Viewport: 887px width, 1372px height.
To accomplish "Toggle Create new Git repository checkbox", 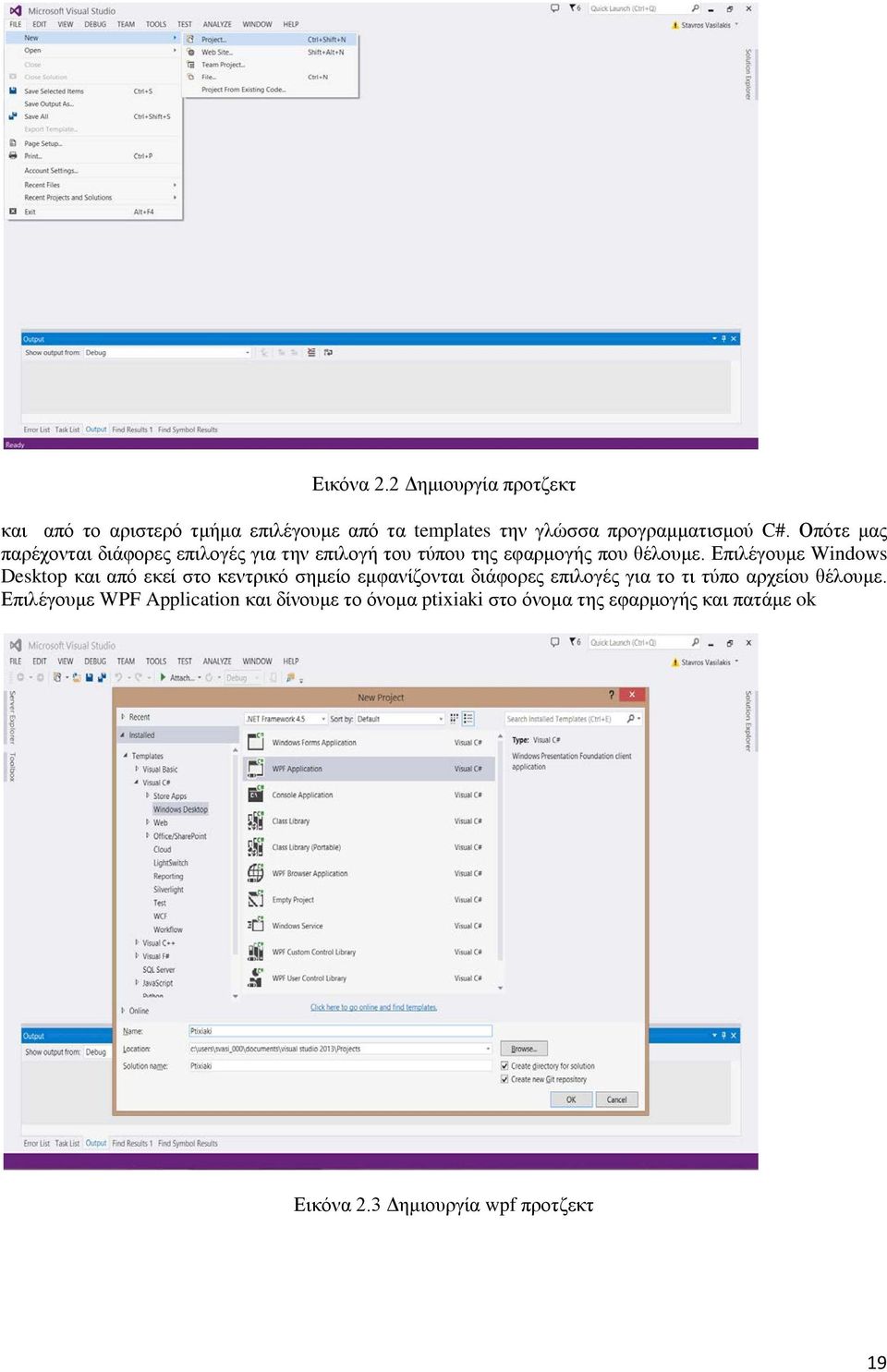I will pyautogui.click(x=504, y=1078).
